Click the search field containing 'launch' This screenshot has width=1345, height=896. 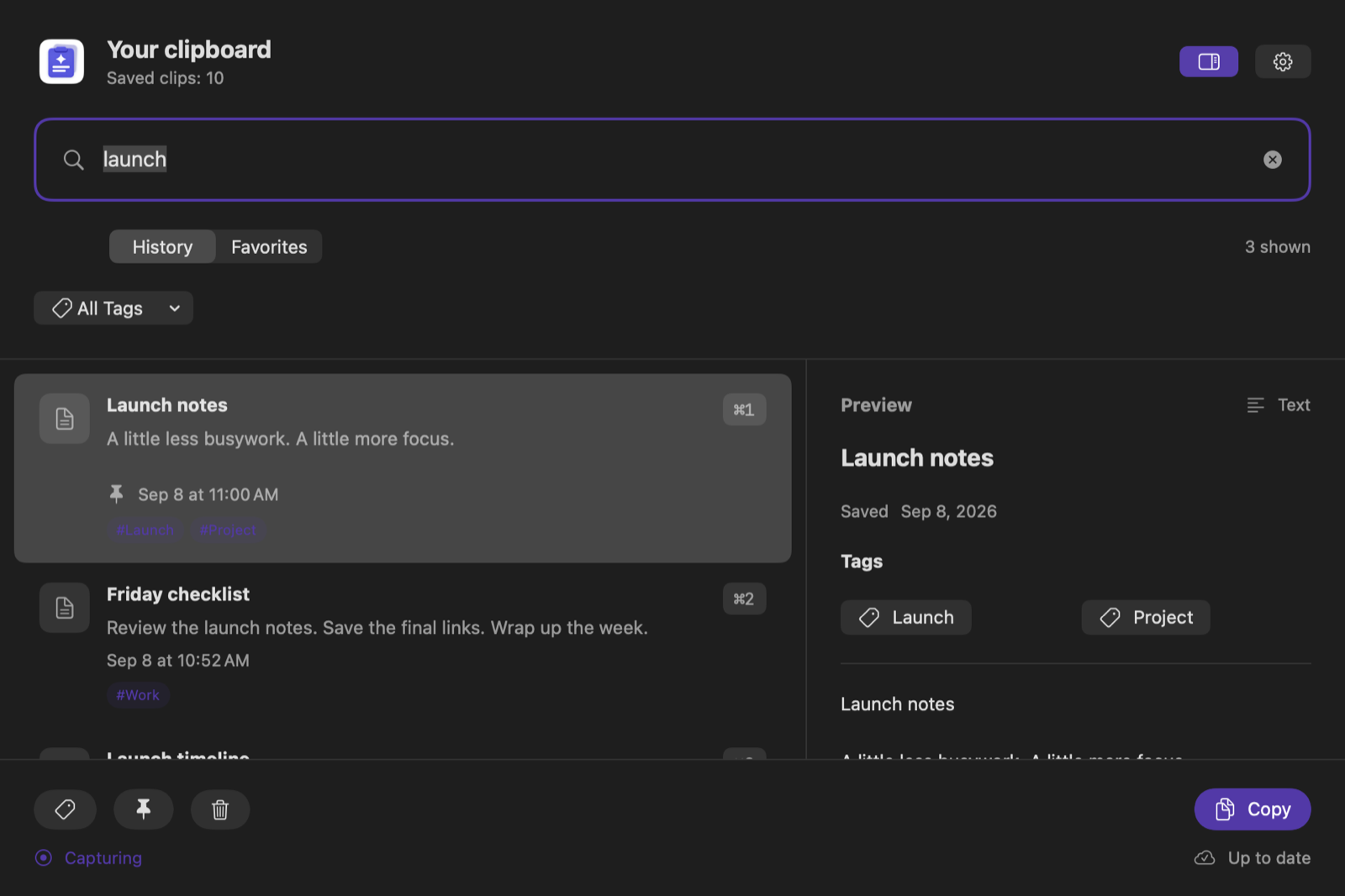click(672, 160)
